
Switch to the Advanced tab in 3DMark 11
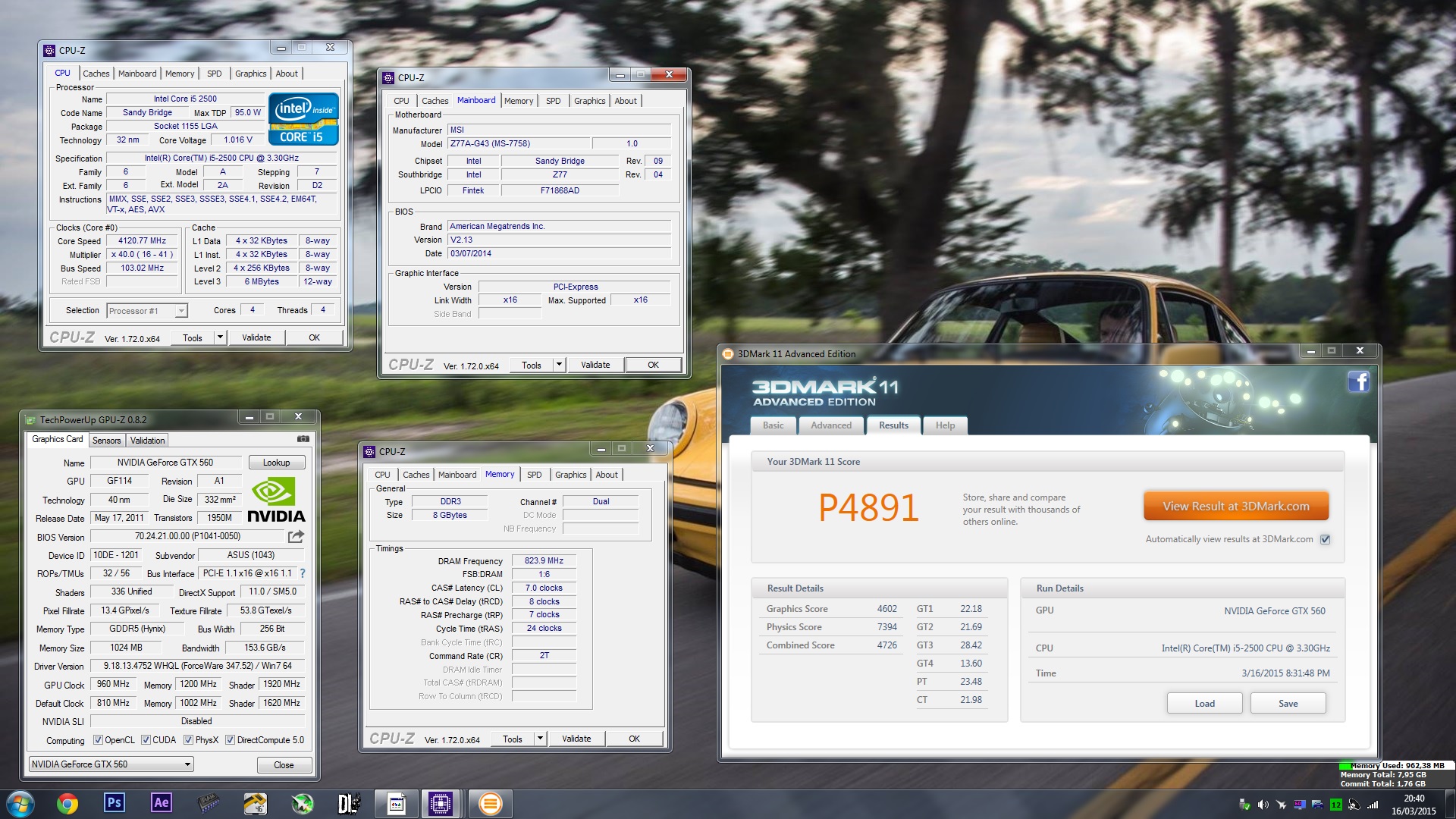click(831, 425)
